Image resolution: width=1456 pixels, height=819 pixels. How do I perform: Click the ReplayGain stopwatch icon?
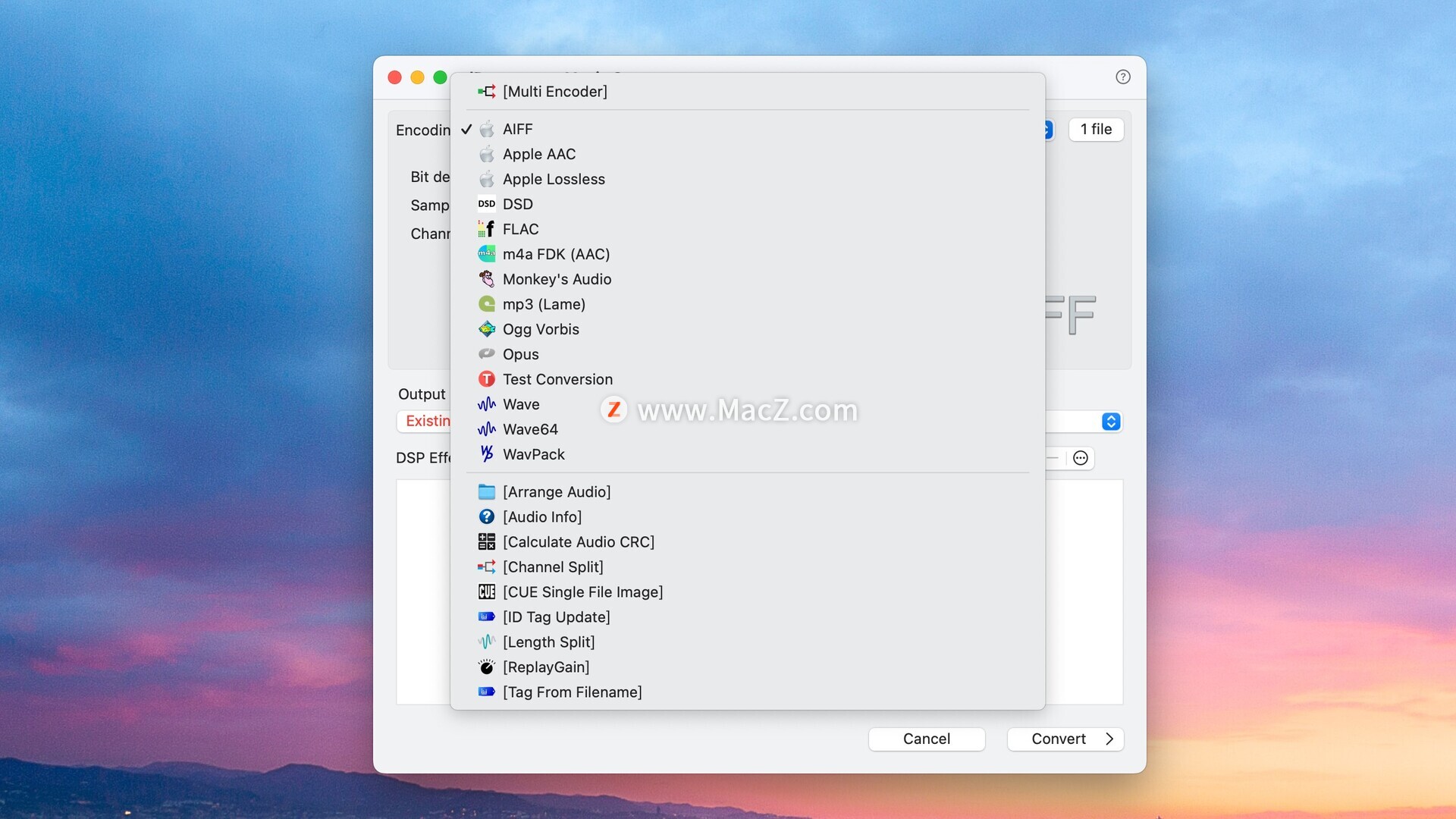[486, 667]
